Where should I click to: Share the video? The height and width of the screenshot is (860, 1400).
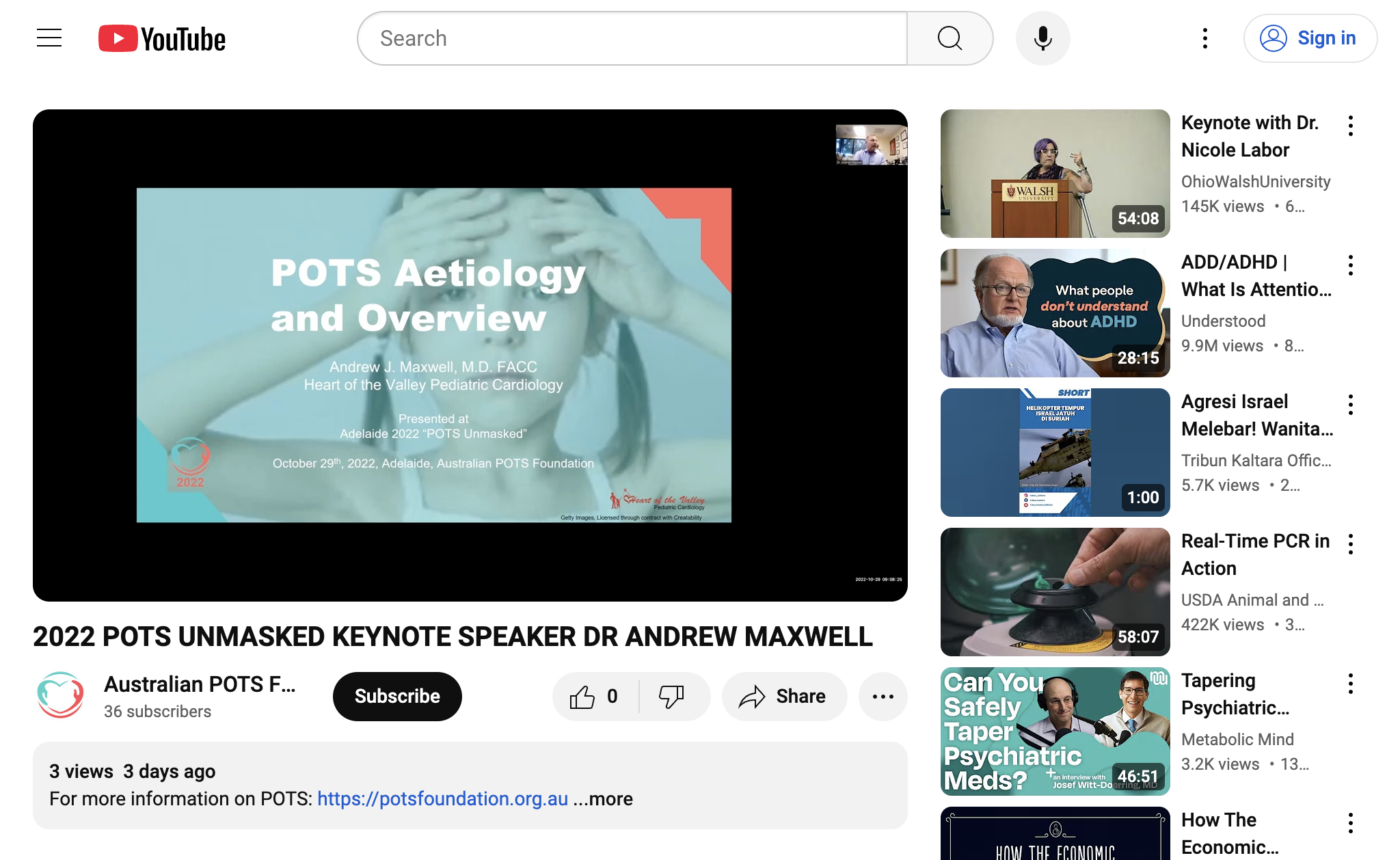[x=784, y=696]
